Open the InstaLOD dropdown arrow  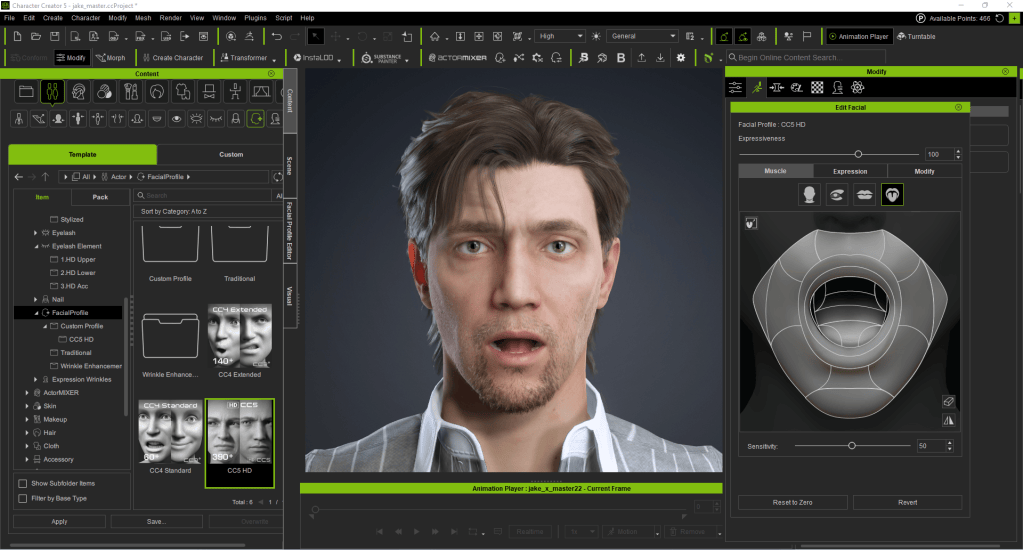pyautogui.click(x=339, y=60)
